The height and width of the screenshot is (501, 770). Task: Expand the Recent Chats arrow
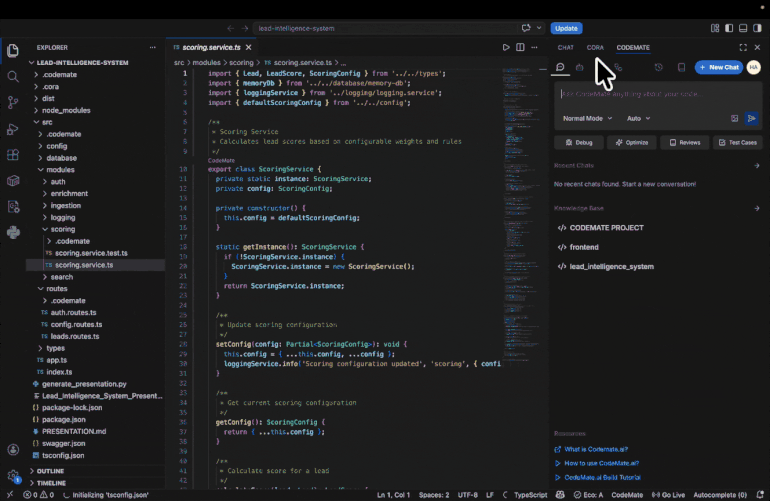757,166
